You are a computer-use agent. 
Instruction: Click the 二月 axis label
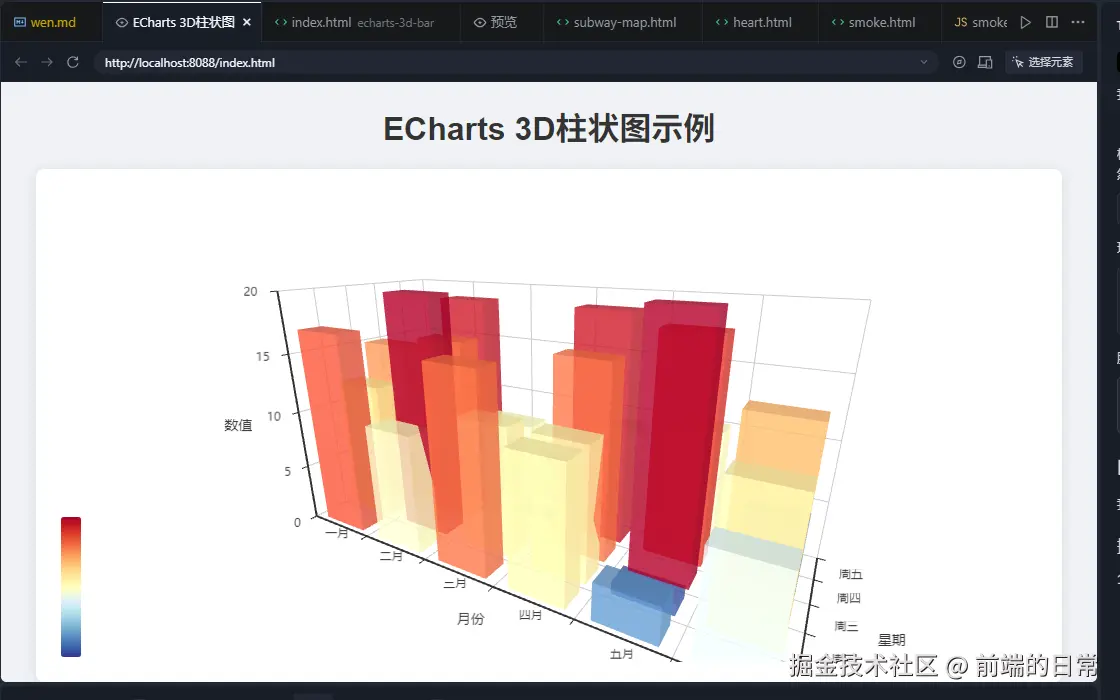coord(391,556)
